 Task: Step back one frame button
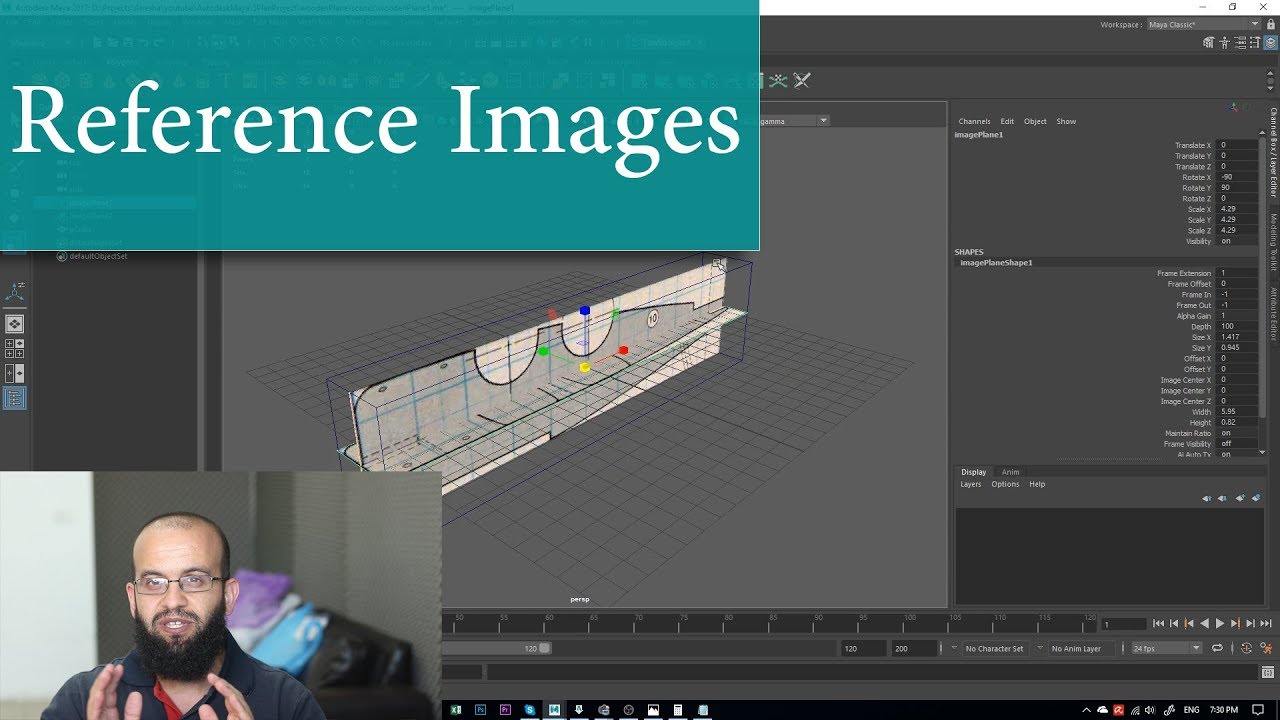click(1173, 623)
